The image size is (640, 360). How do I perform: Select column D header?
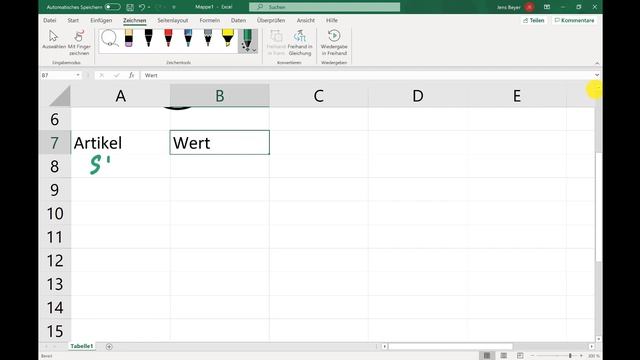(x=418, y=96)
